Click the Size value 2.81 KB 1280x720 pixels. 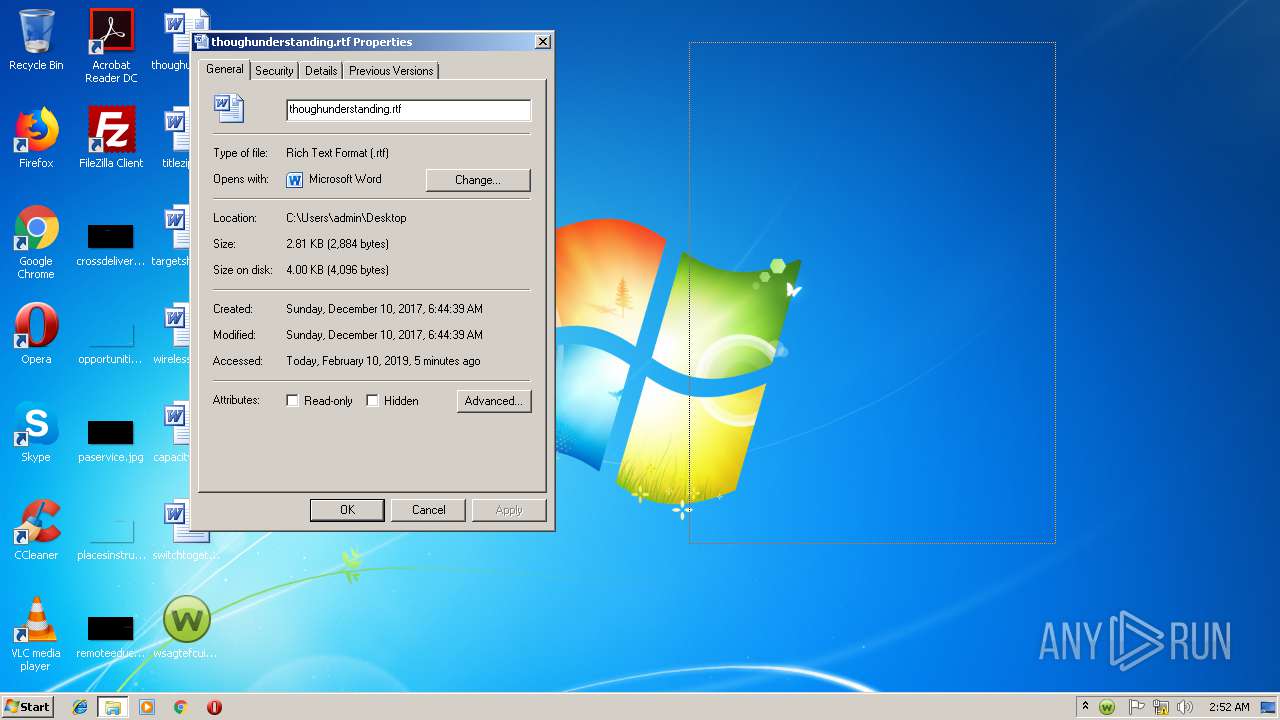click(x=337, y=244)
